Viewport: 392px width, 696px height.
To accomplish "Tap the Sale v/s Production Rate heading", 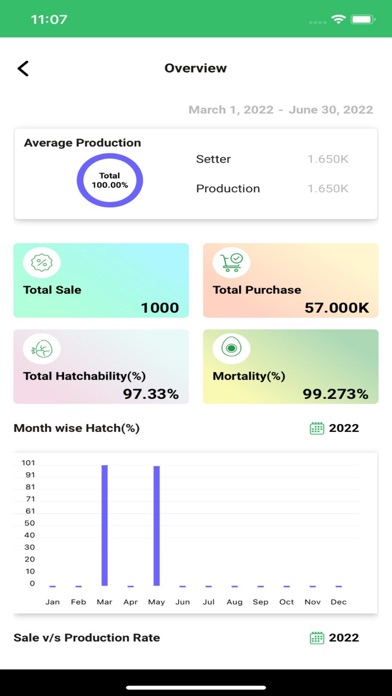I will [x=87, y=638].
